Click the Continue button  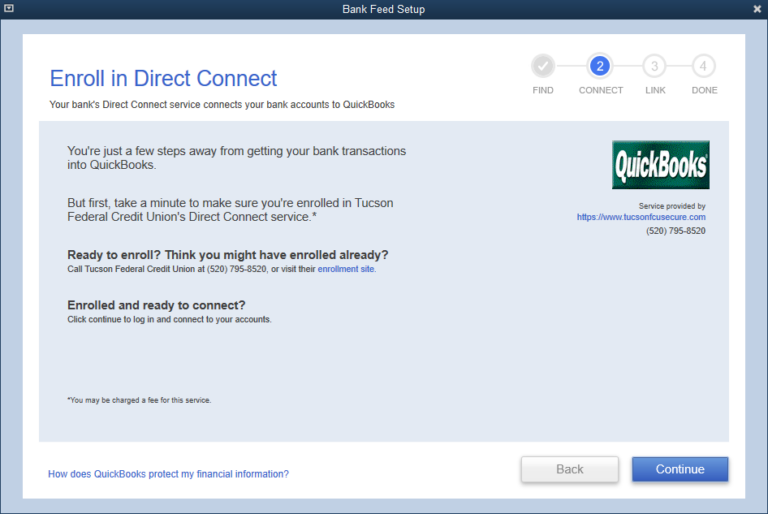point(680,469)
